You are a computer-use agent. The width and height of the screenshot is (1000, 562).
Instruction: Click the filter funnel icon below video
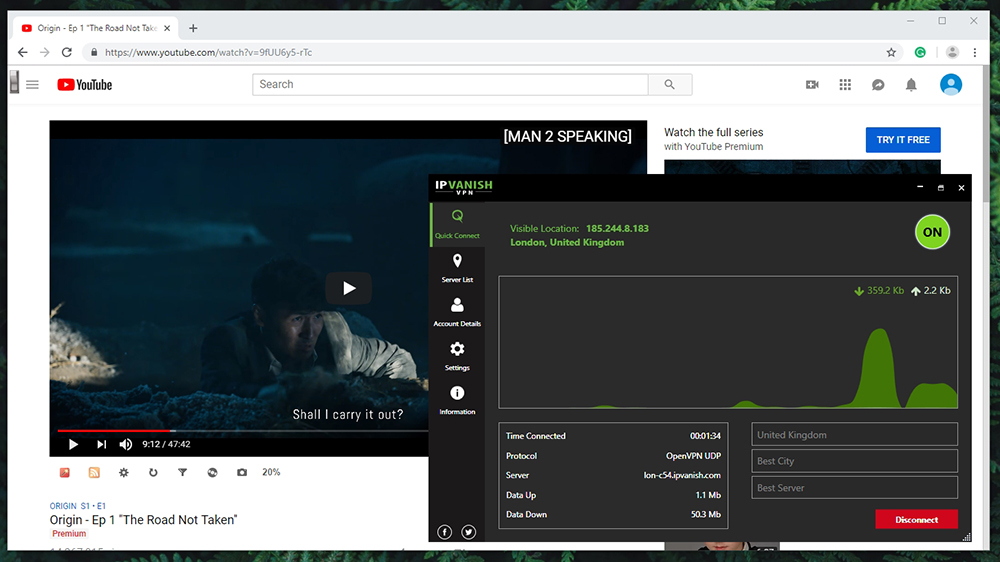tap(182, 472)
